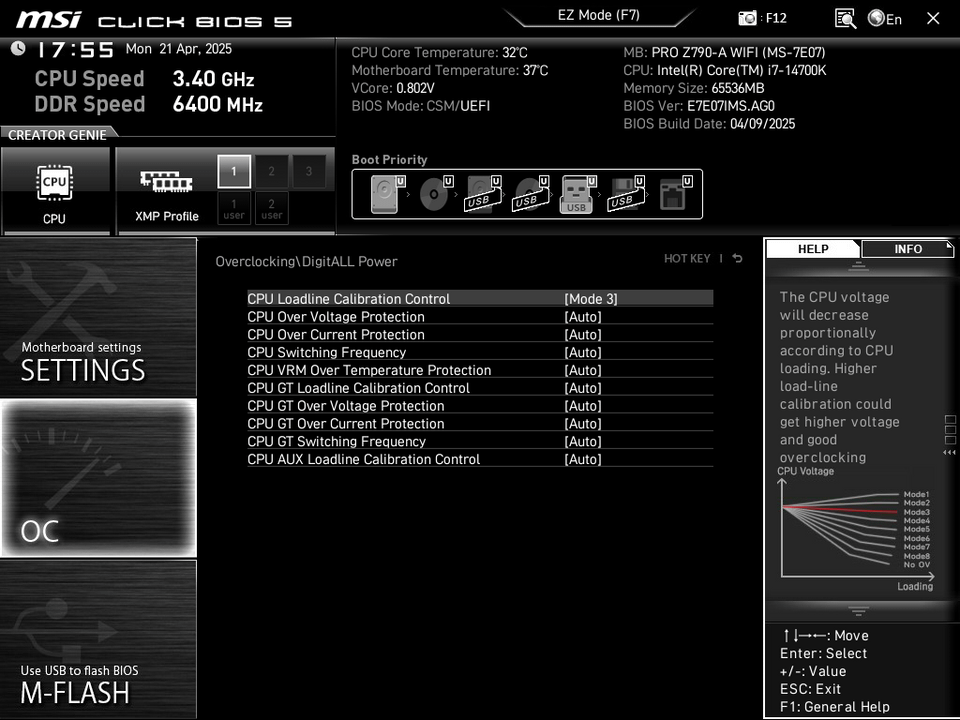The width and height of the screenshot is (960, 720).
Task: Open CPU Over Voltage Protection [Auto] value
Action: (583, 317)
